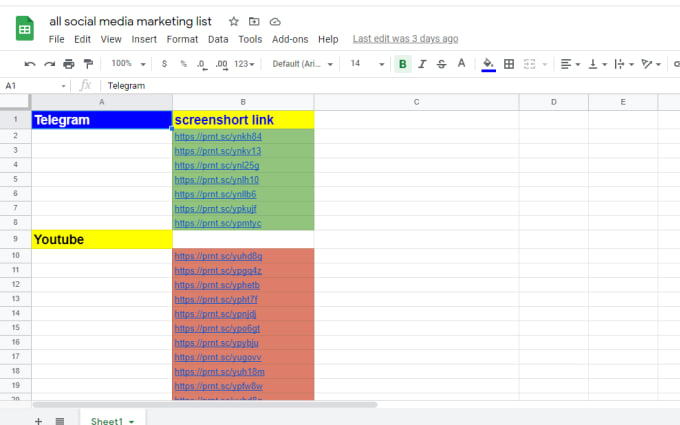Click the Google Sheets home icon
680x425 pixels.
25,28
